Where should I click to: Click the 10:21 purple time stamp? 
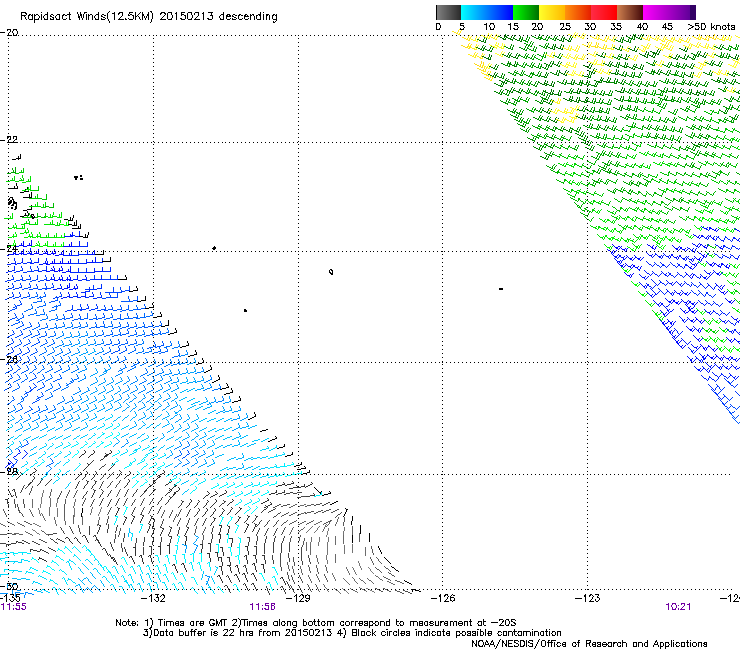click(678, 607)
